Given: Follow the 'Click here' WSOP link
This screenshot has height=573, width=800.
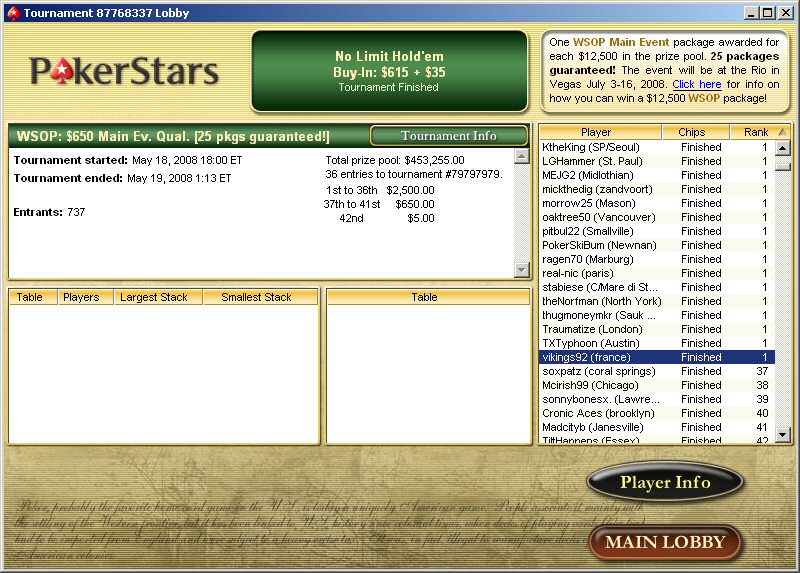Looking at the screenshot, I should (x=696, y=84).
